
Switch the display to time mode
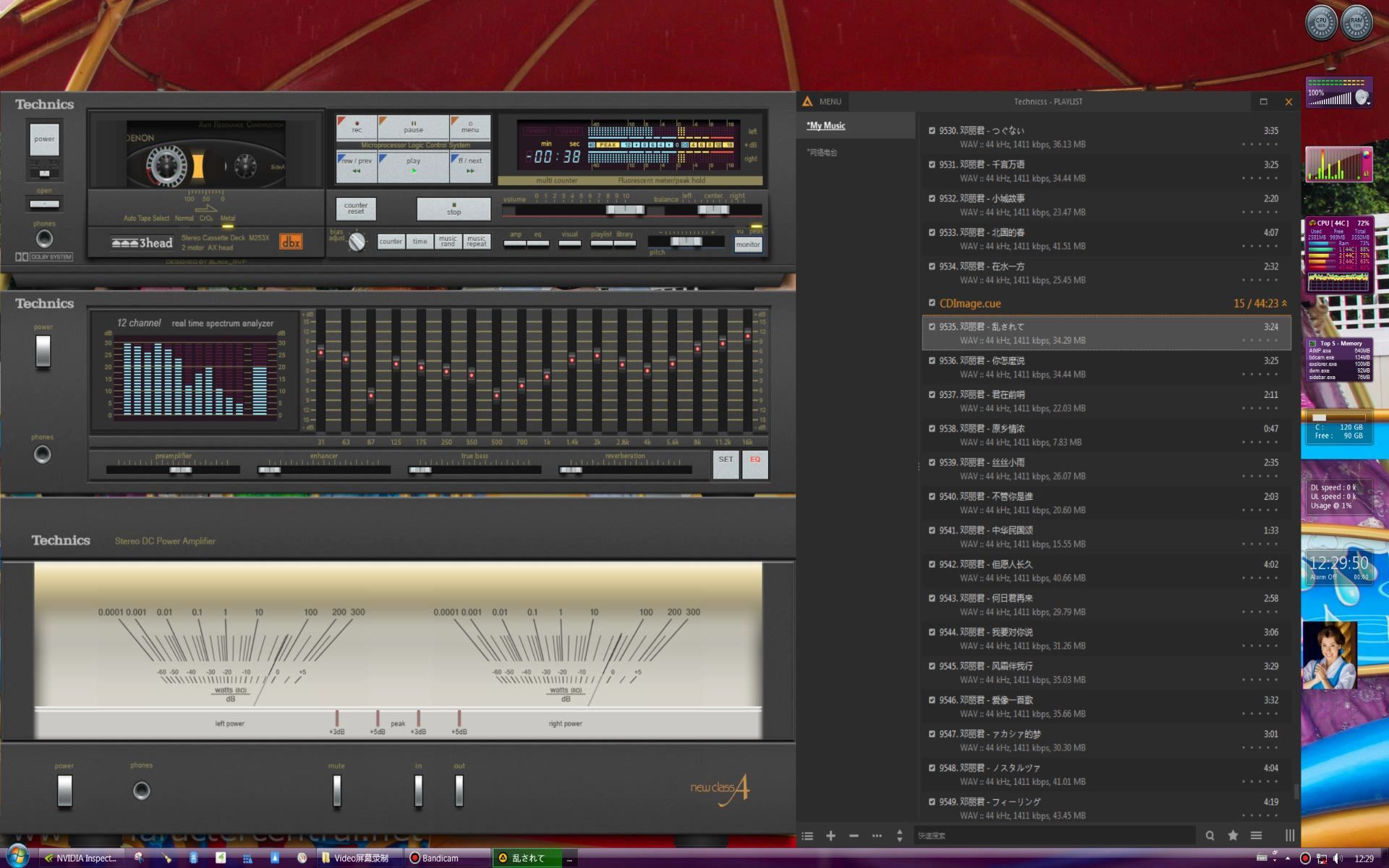(420, 242)
